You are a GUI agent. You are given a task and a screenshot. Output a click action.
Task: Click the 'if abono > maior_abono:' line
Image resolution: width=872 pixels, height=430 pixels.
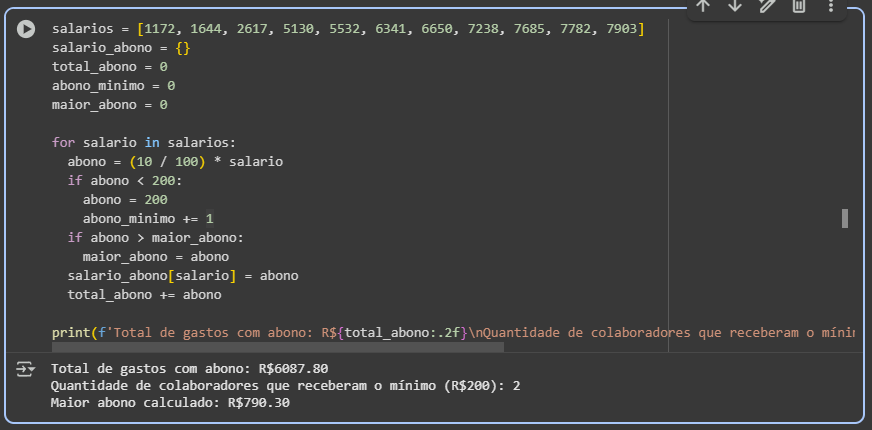click(156, 238)
